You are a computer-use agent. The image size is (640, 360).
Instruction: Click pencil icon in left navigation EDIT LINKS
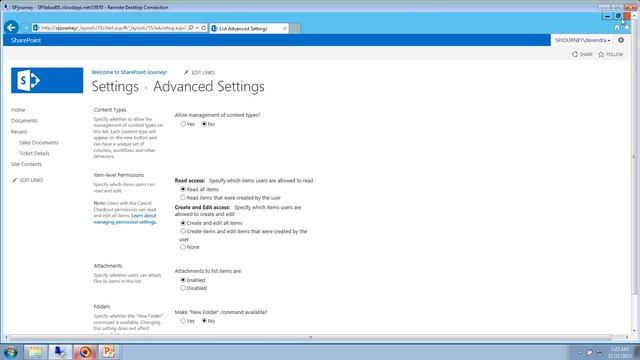pos(15,180)
